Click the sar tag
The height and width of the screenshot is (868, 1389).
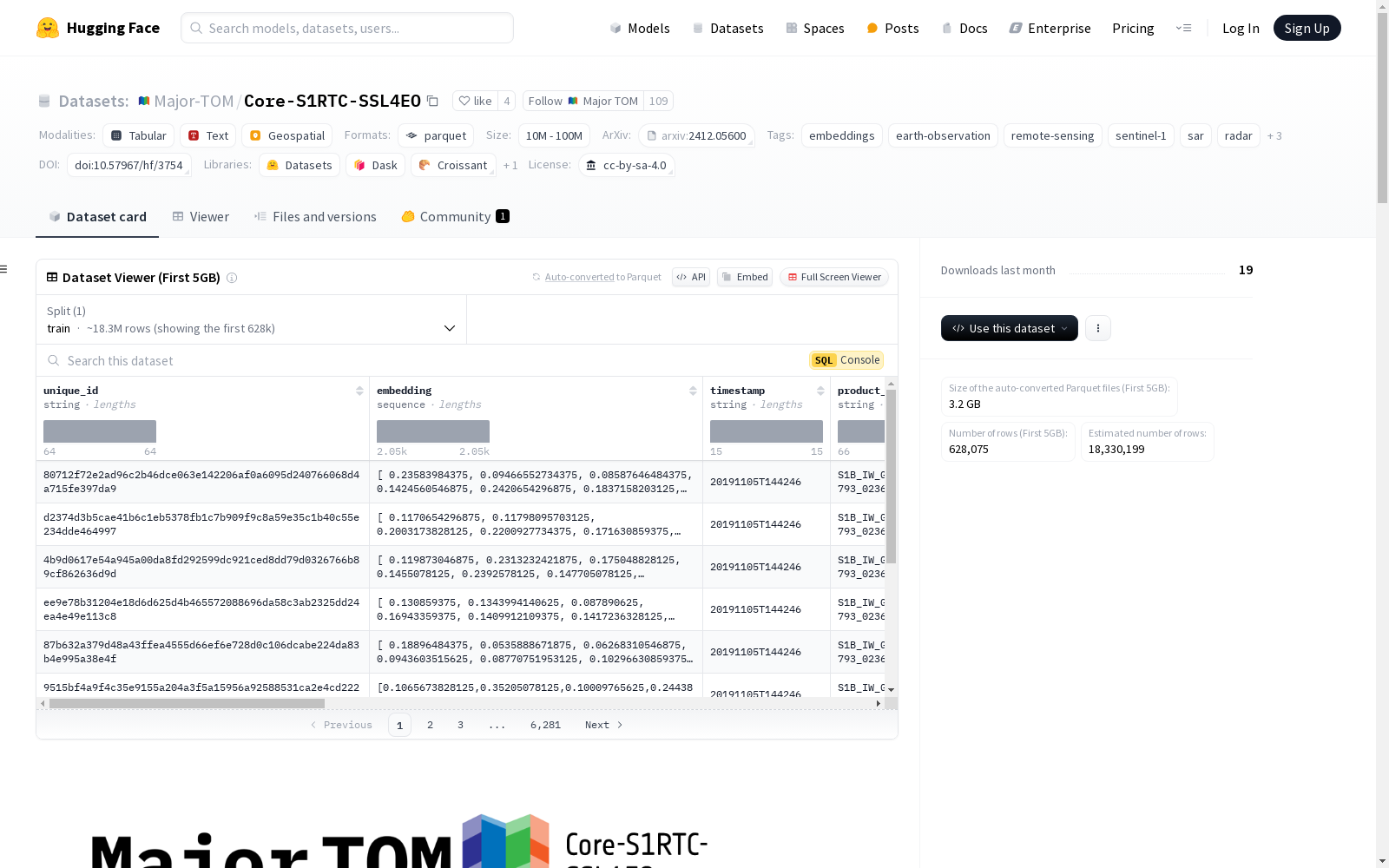1195,135
